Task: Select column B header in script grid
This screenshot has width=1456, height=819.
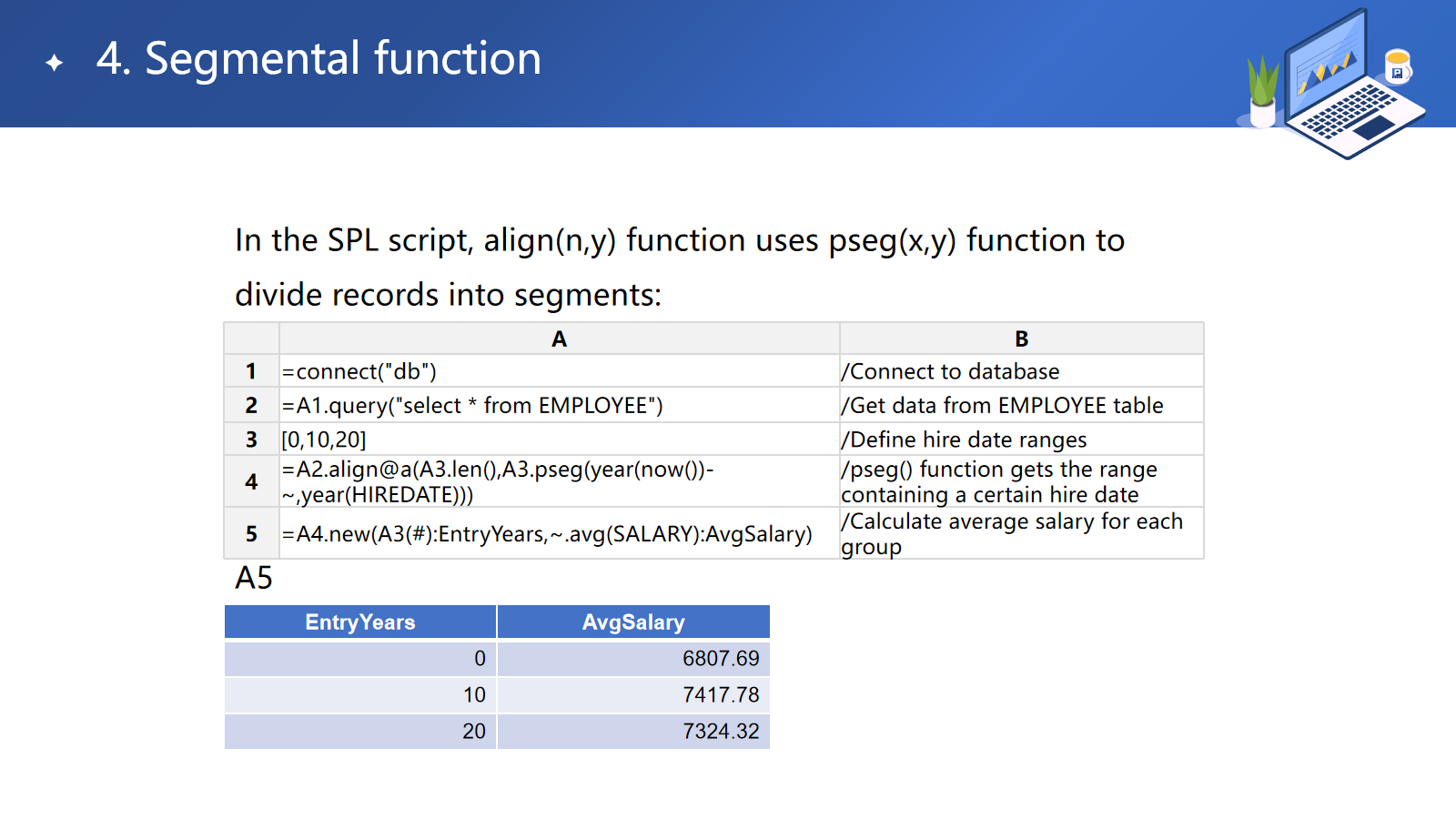Action: pyautogui.click(x=1021, y=339)
